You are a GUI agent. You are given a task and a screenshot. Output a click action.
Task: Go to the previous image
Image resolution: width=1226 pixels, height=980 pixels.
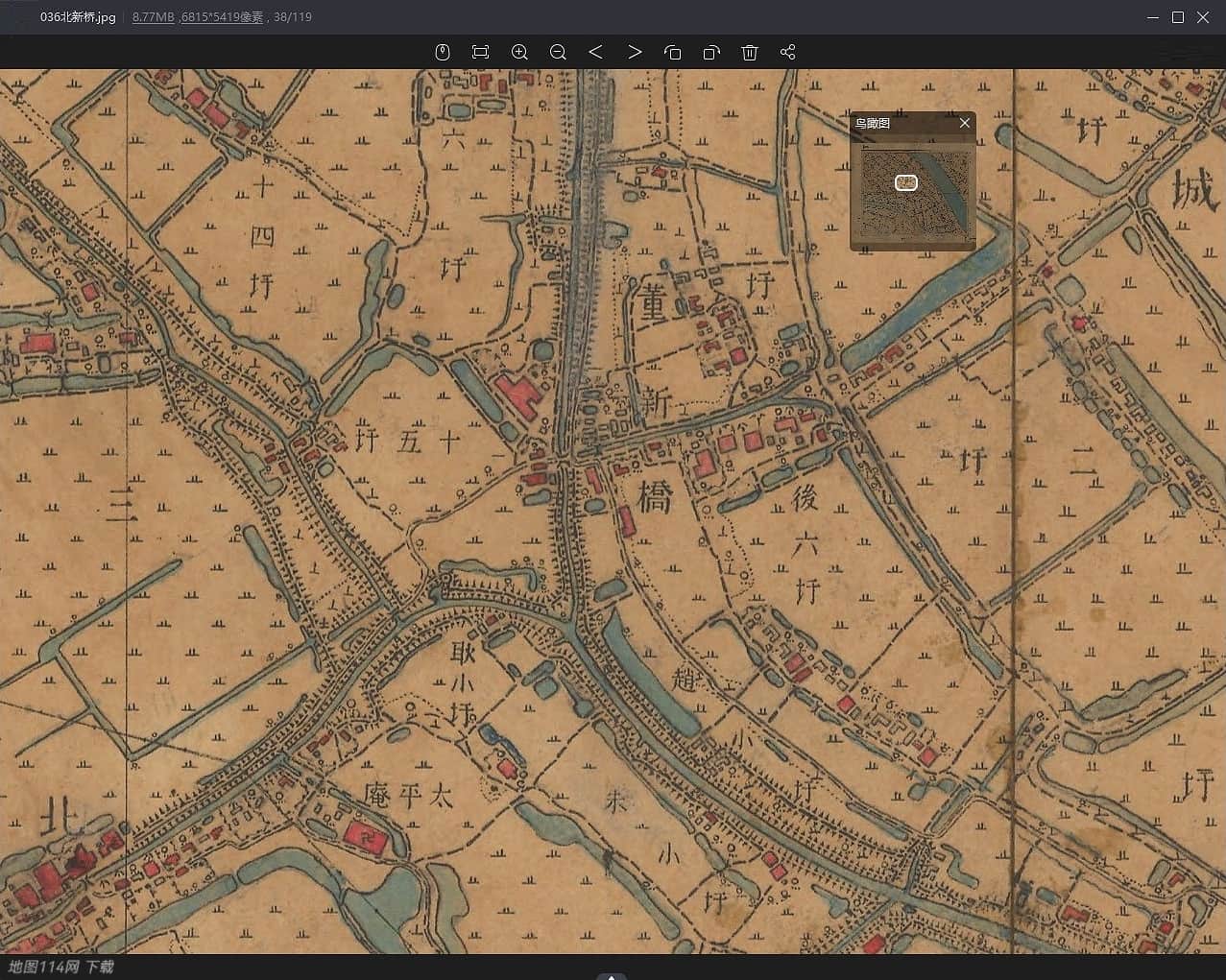pos(595,52)
